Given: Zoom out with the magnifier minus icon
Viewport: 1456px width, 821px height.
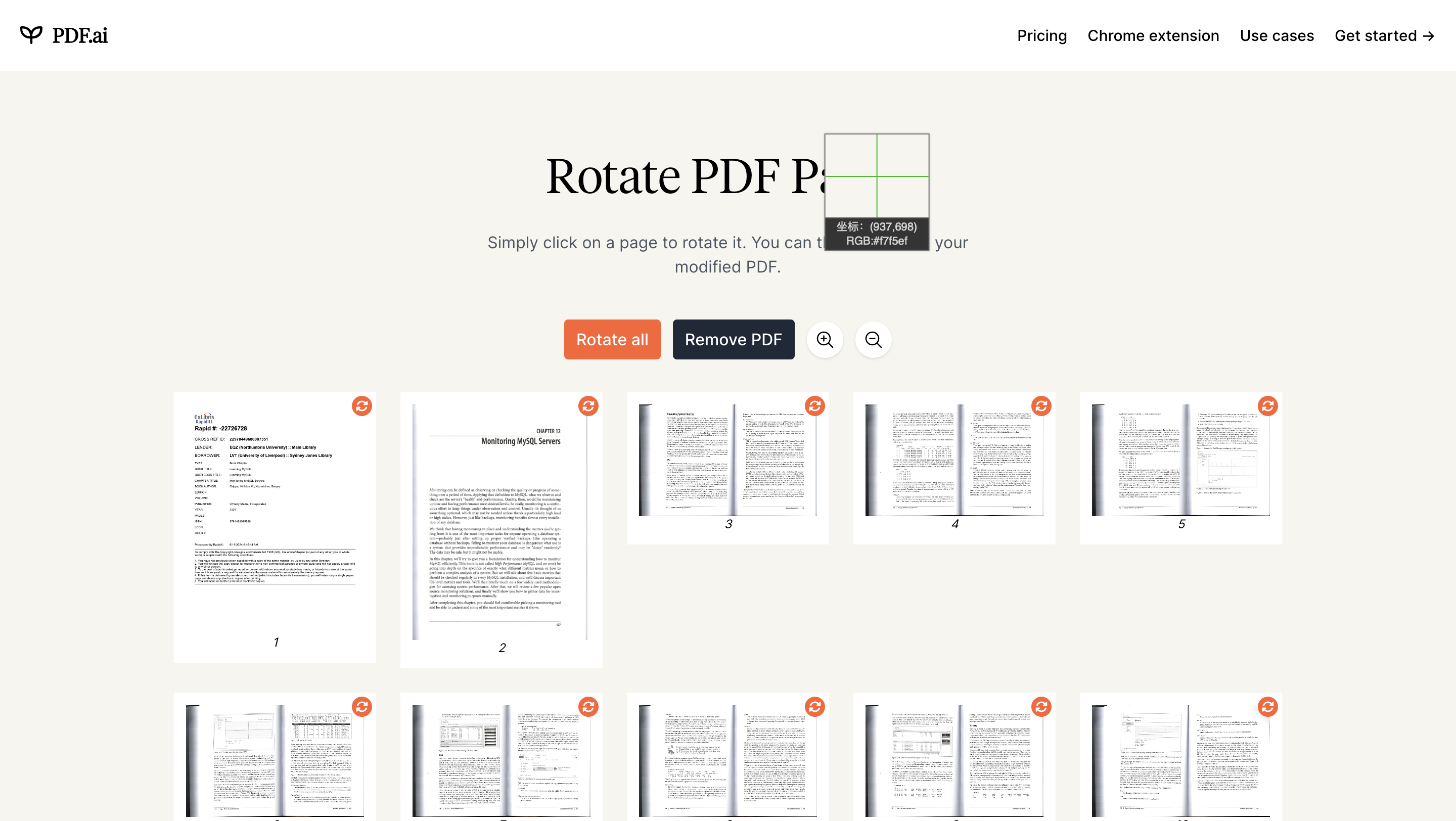Looking at the screenshot, I should click(873, 340).
